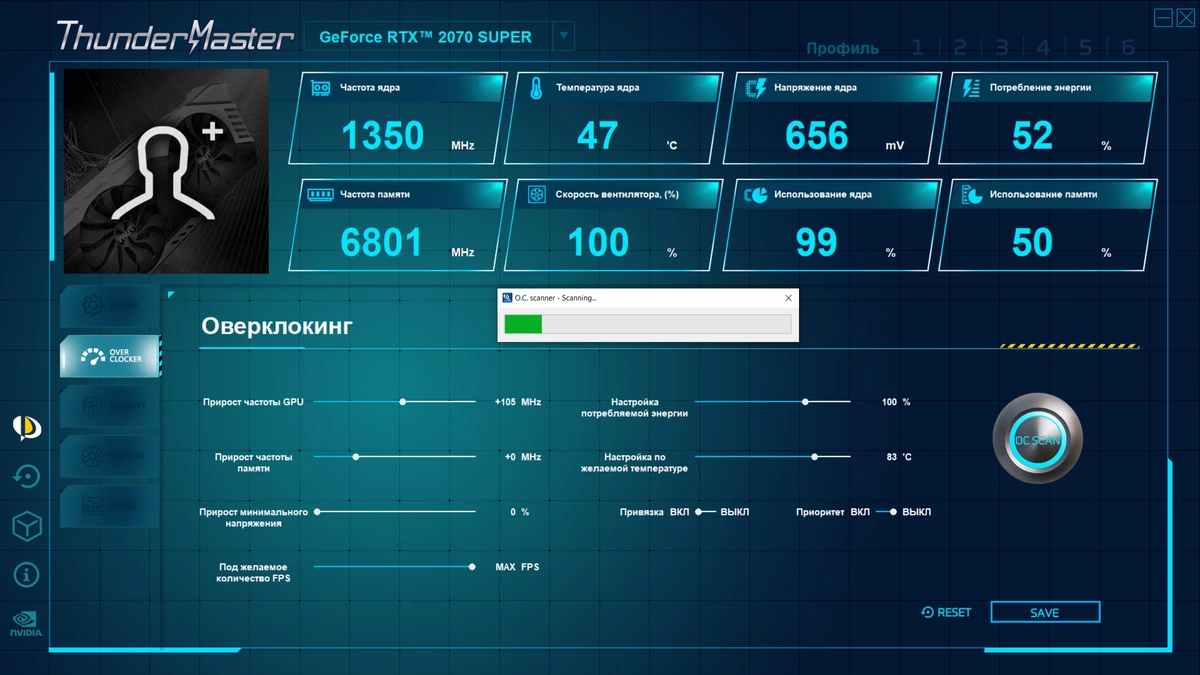Open the info circle icon
Screen dimensions: 1200x675
pos(26,575)
